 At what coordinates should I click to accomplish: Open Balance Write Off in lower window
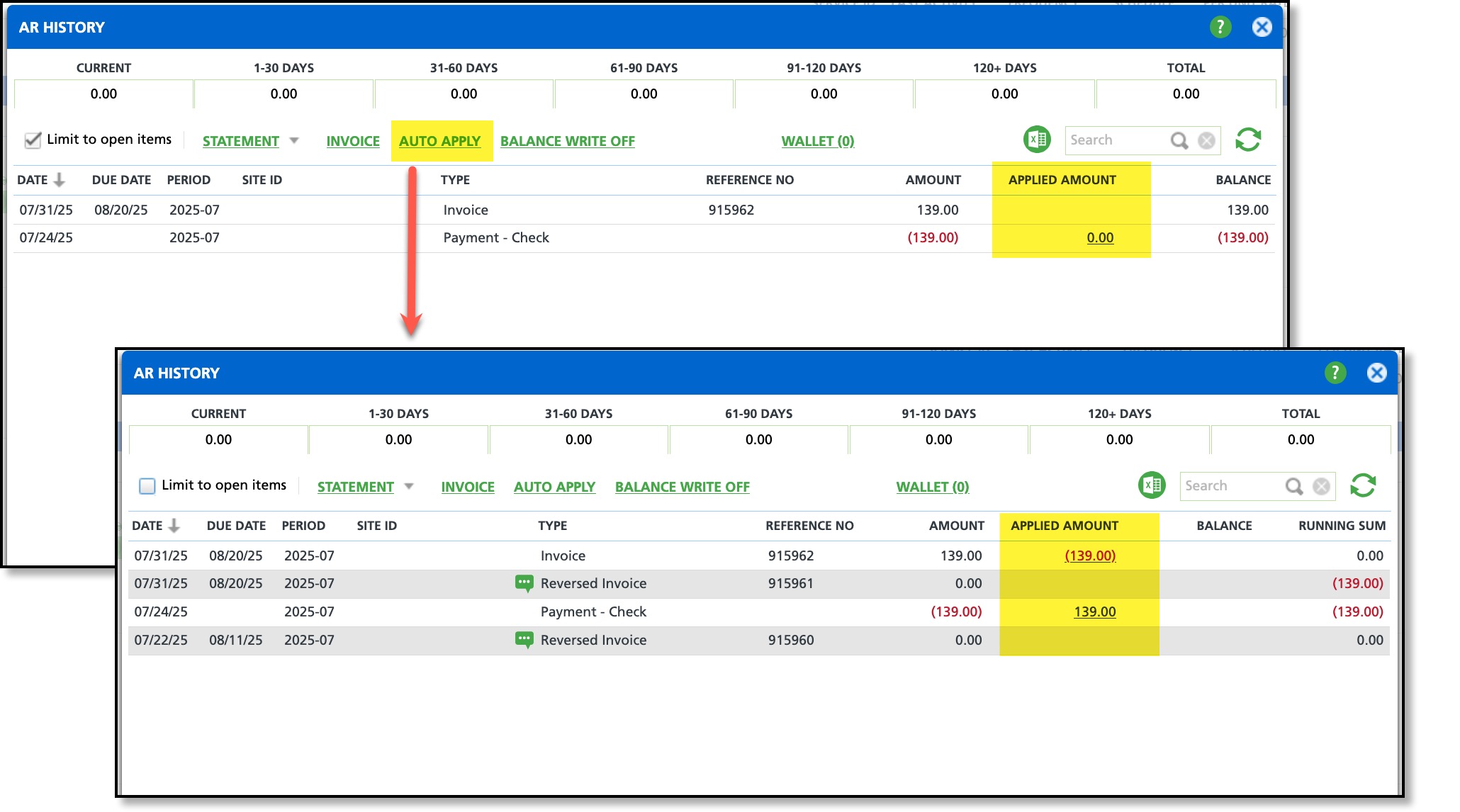[682, 487]
